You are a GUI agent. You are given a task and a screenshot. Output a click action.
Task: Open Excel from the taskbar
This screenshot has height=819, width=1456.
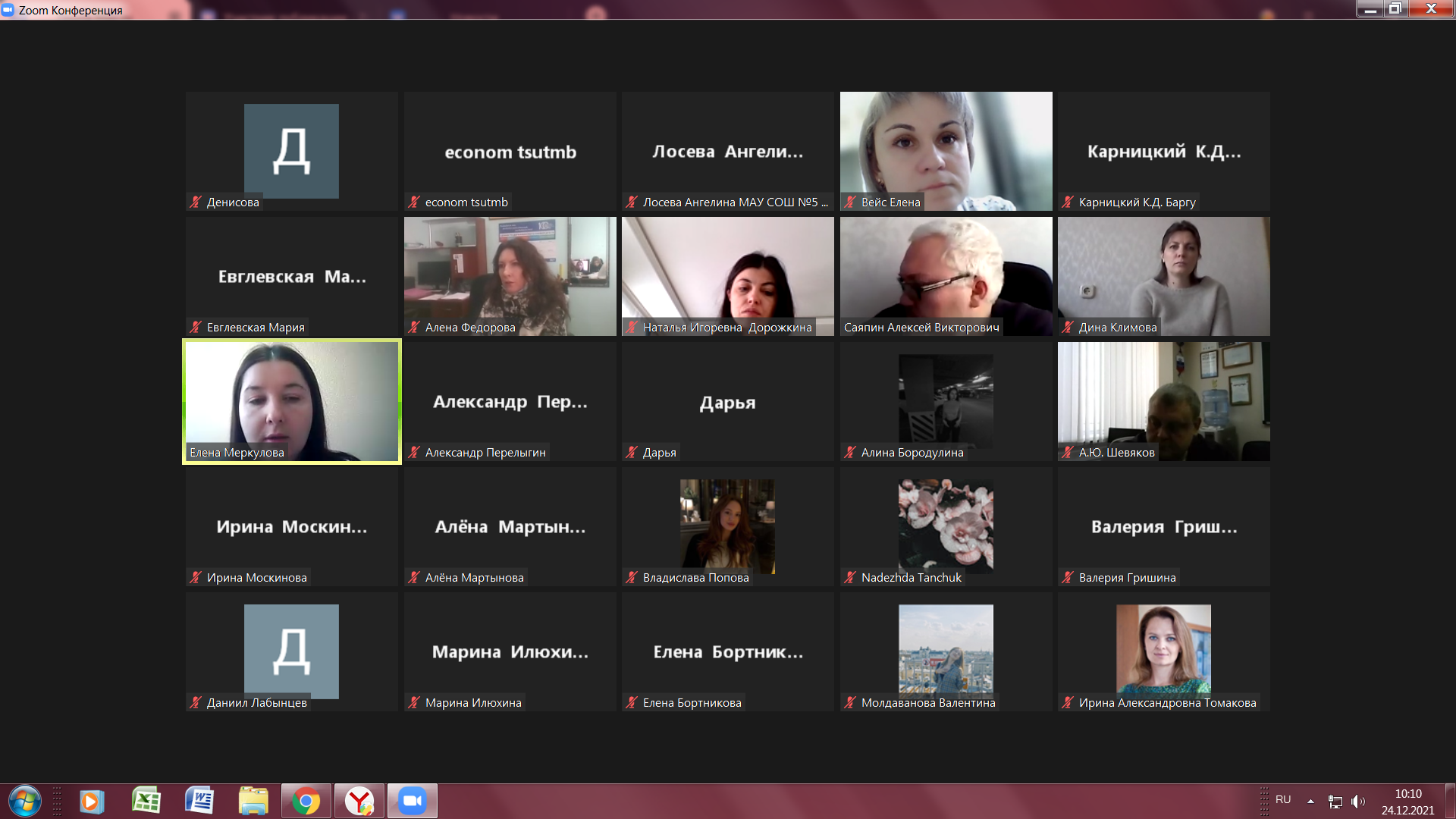146,801
